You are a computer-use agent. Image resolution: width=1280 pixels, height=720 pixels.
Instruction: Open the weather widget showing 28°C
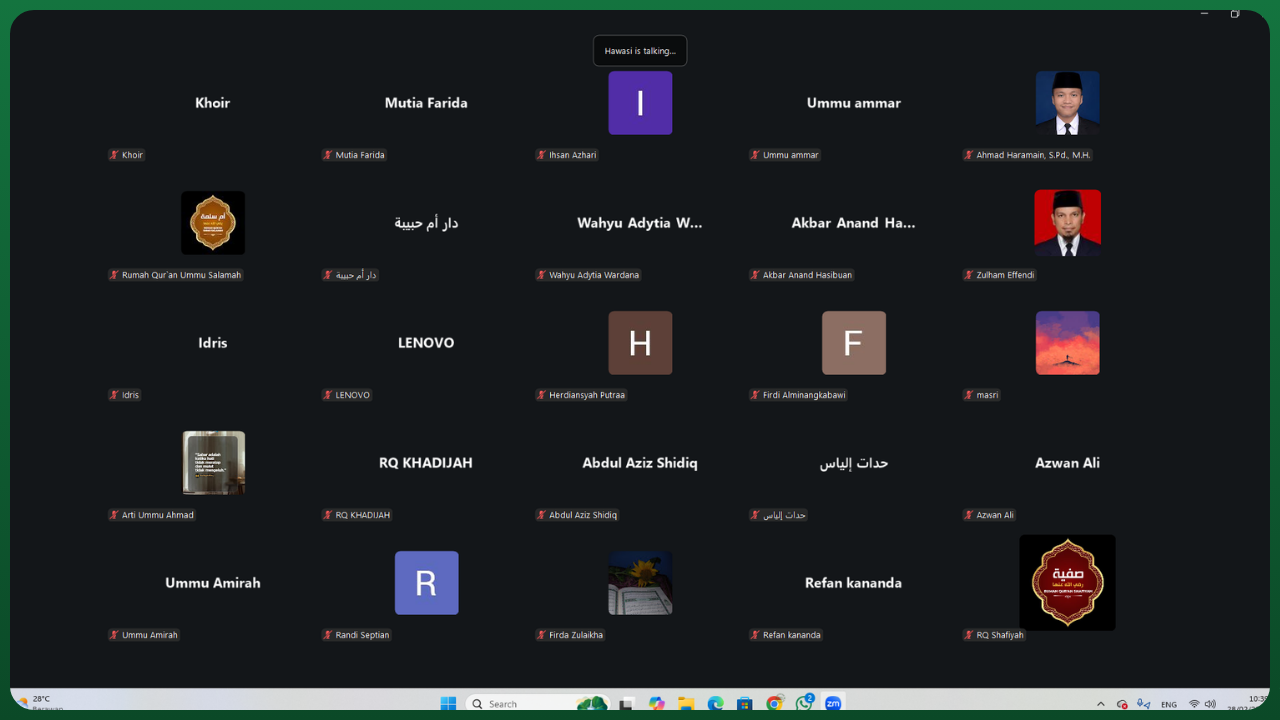point(40,702)
